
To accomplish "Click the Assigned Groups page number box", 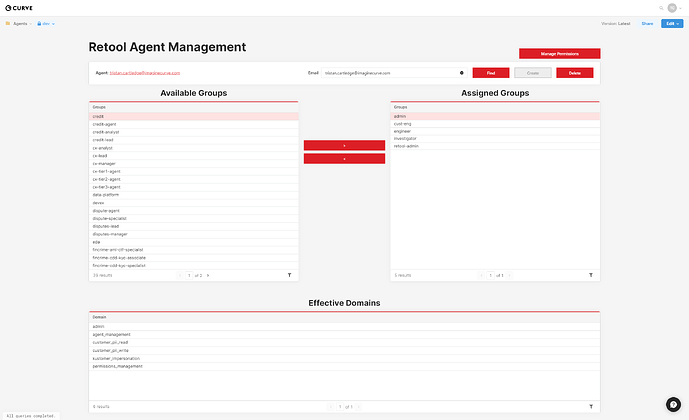I will pos(490,275).
